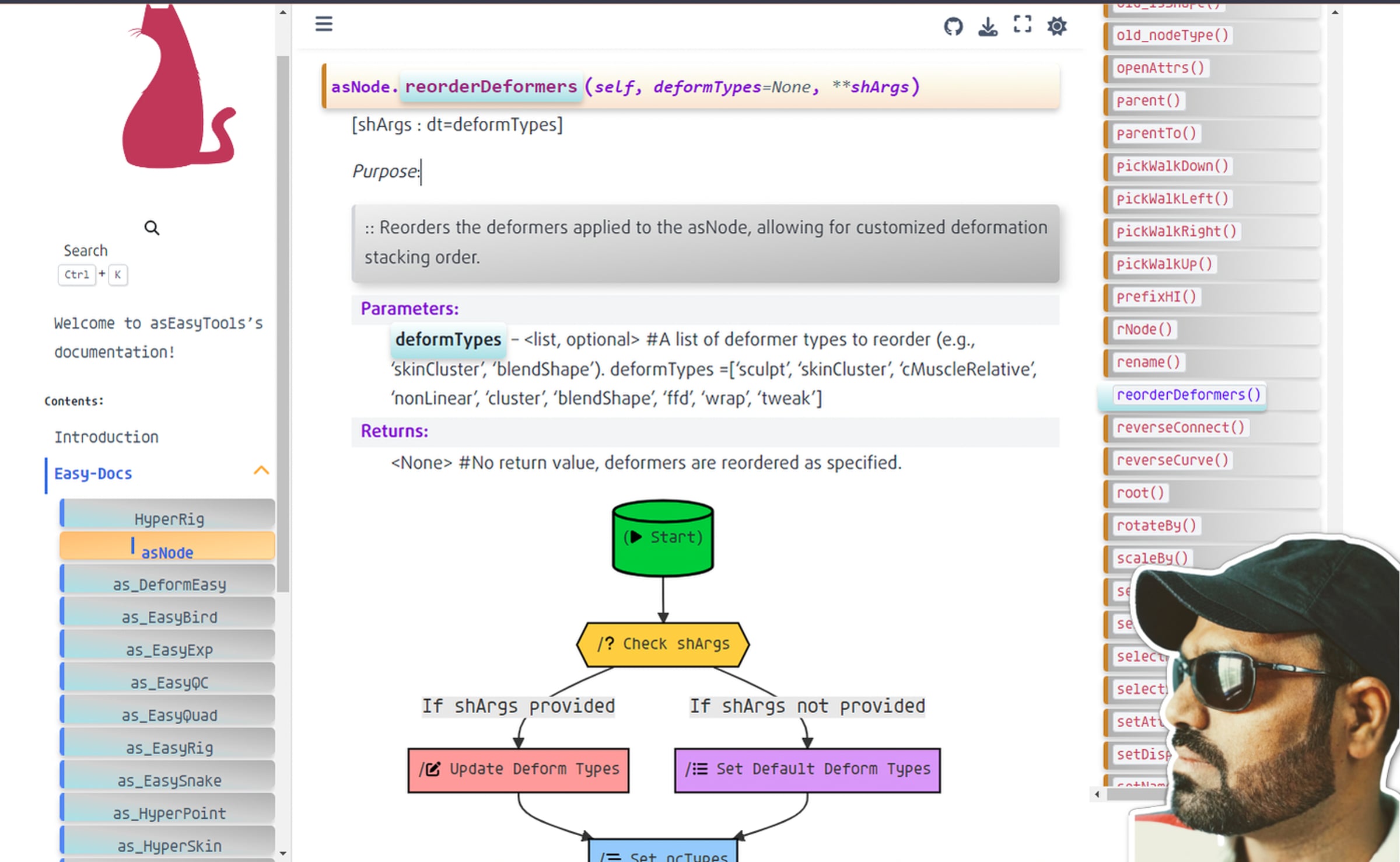Open the GitHub repository icon

pos(953,26)
